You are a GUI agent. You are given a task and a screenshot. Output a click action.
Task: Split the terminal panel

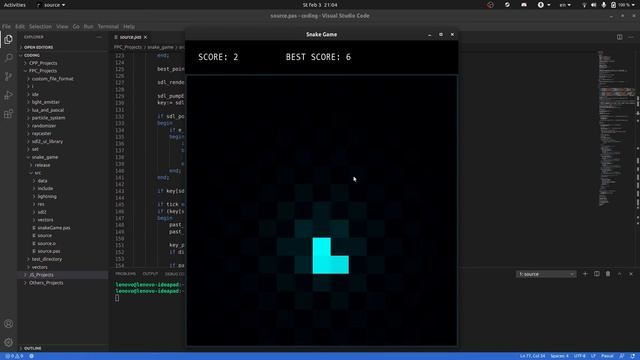[x=597, y=274]
